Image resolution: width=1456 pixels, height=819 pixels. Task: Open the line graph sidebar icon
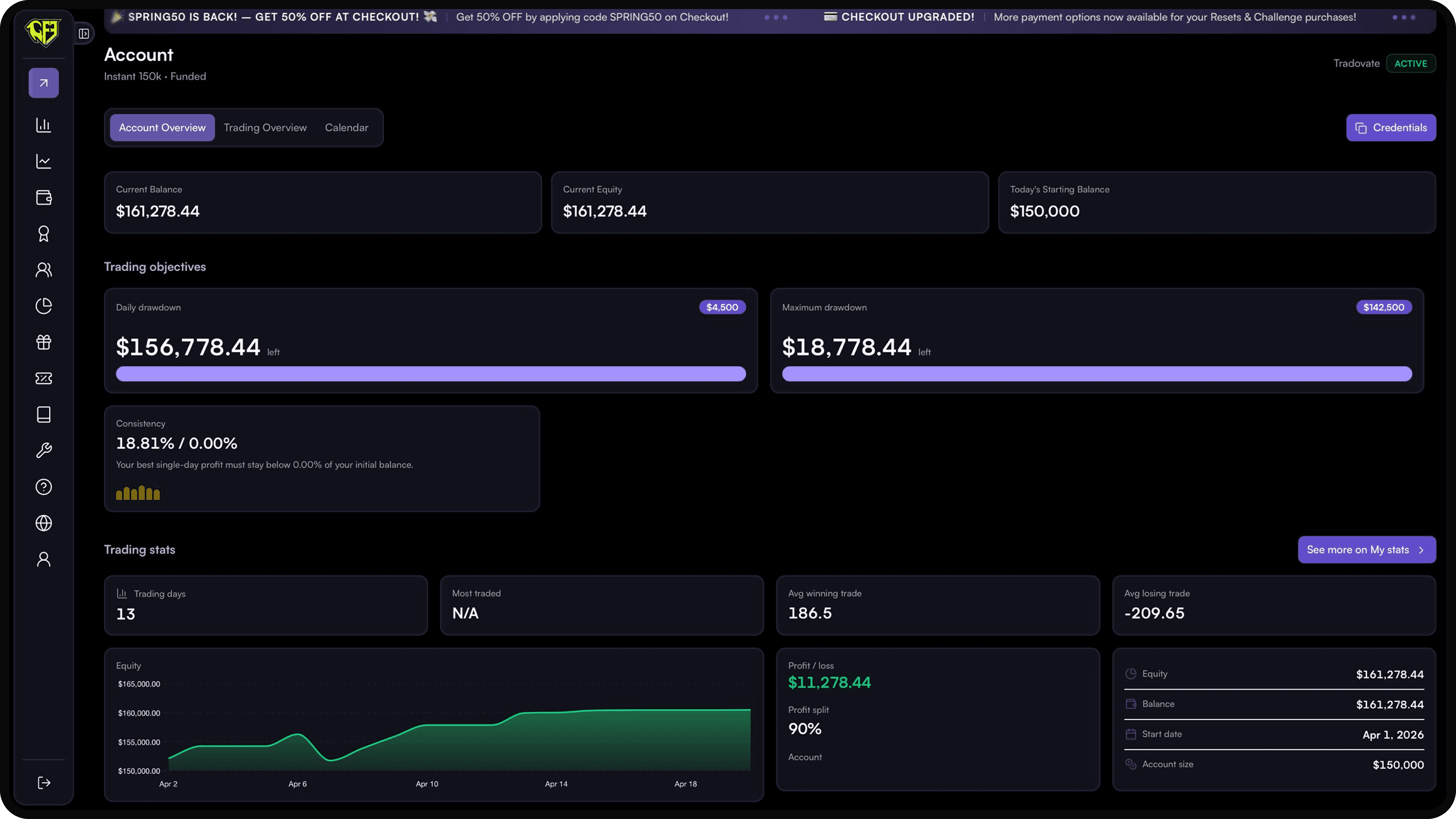click(x=44, y=161)
